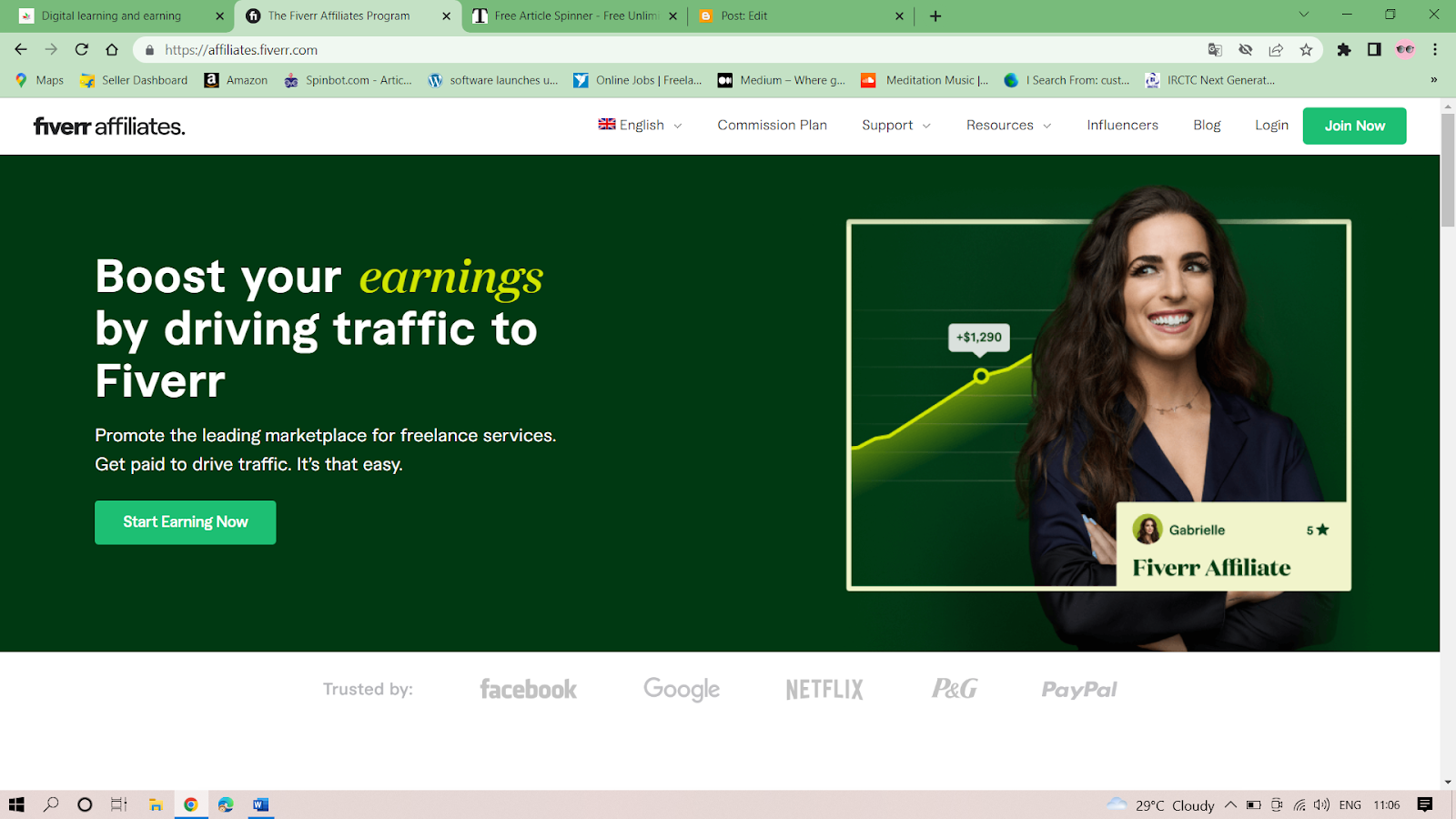The width and height of the screenshot is (1456, 819).
Task: Click the fiverr affiliates logo
Action: click(x=109, y=126)
